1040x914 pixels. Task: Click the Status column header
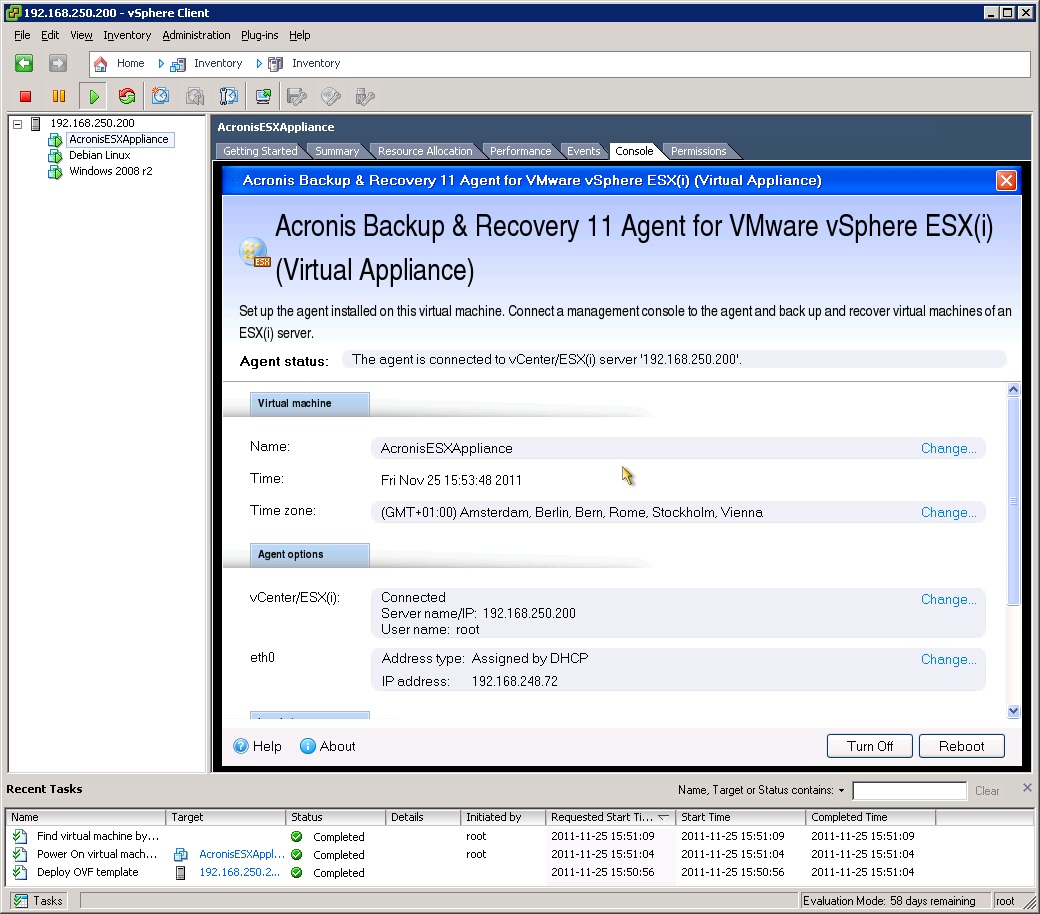(x=335, y=817)
